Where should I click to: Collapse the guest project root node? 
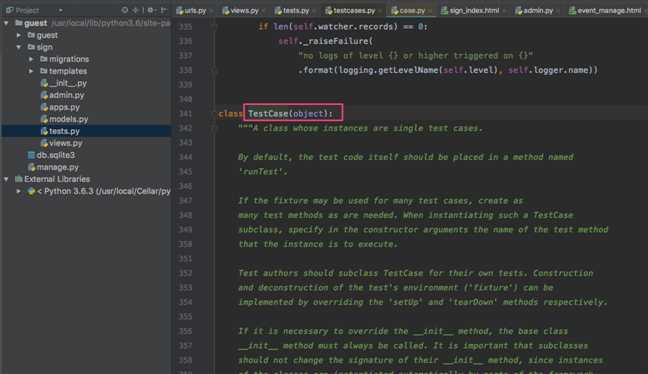pos(6,23)
